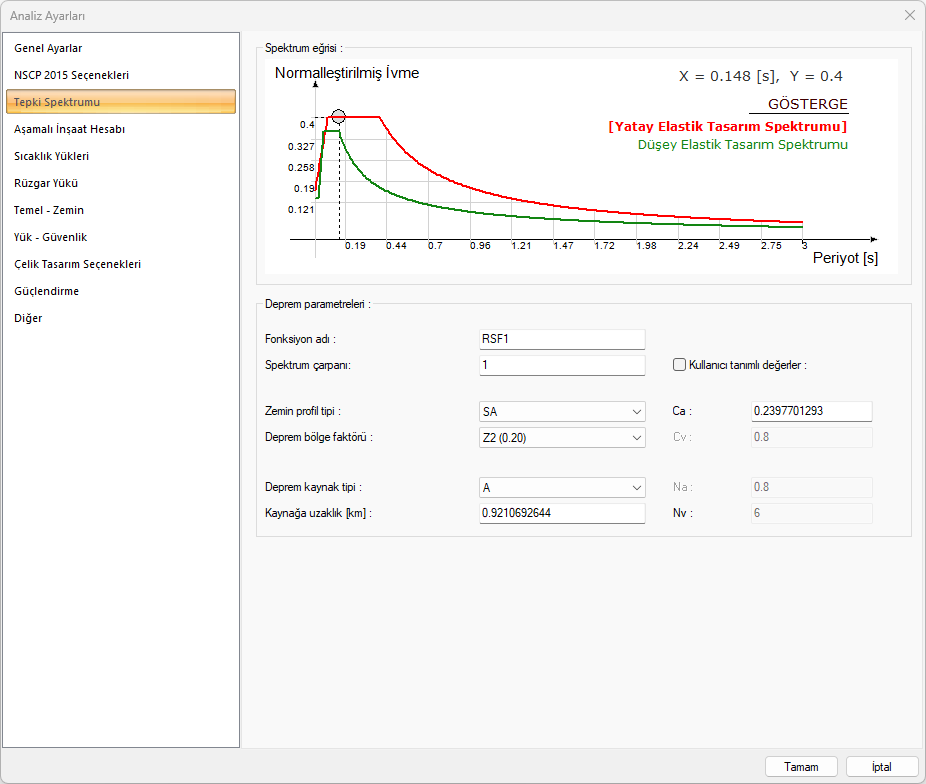Expand Deprem kaynak tipi dropdown
This screenshot has width=926, height=784.
(x=562, y=488)
